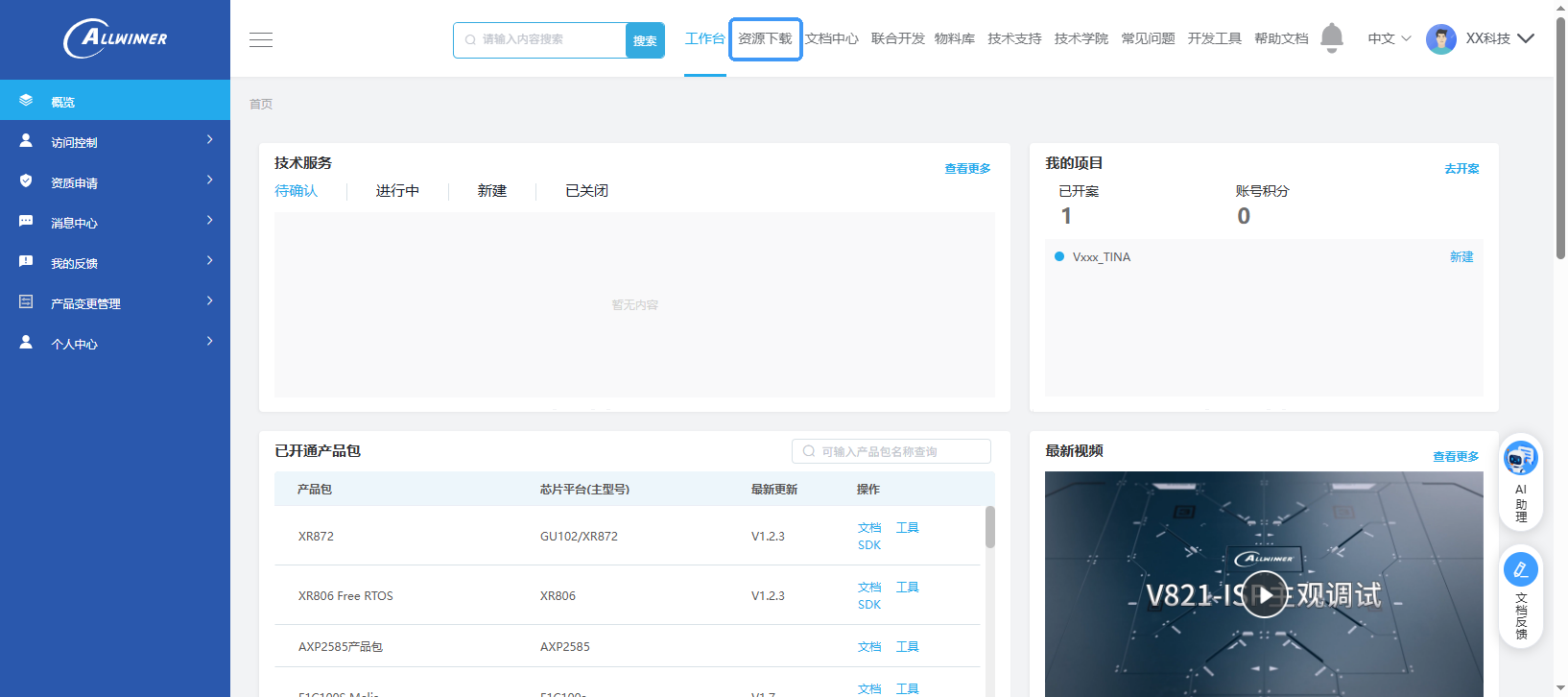Open the language dropdown
Viewport: 1568px width, 697px height.
[x=1389, y=39]
